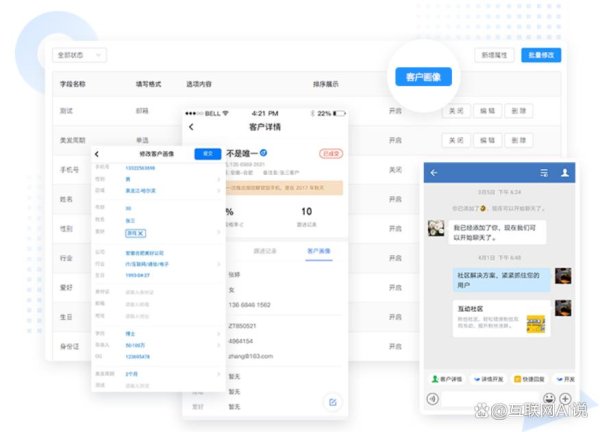Viewport: 600px width, 432px height.
Task: Select the 身份证 field row
Action: (x=69, y=346)
